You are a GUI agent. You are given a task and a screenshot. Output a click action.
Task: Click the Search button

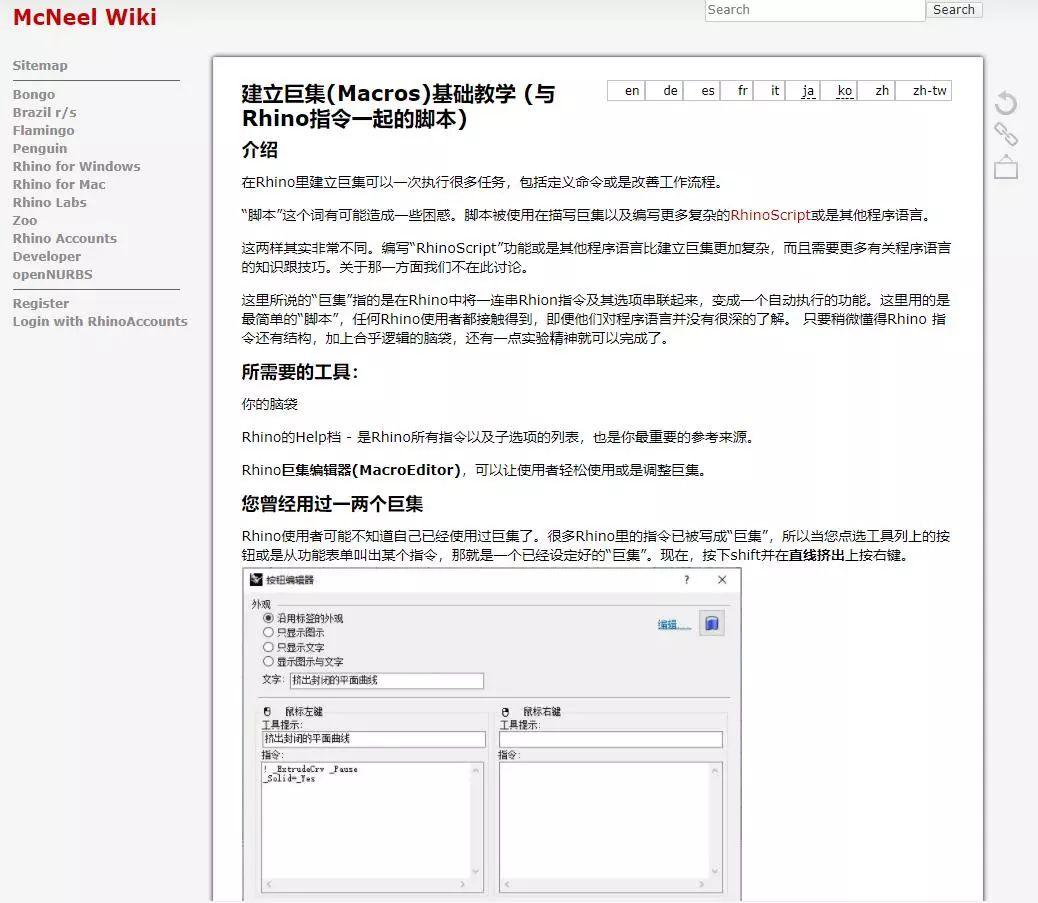pyautogui.click(x=954, y=9)
